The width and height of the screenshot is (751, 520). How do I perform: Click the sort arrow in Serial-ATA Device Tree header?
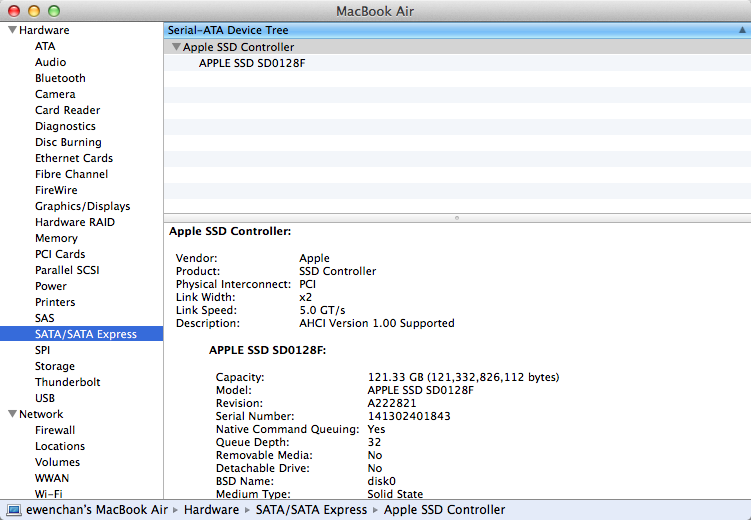tap(742, 30)
